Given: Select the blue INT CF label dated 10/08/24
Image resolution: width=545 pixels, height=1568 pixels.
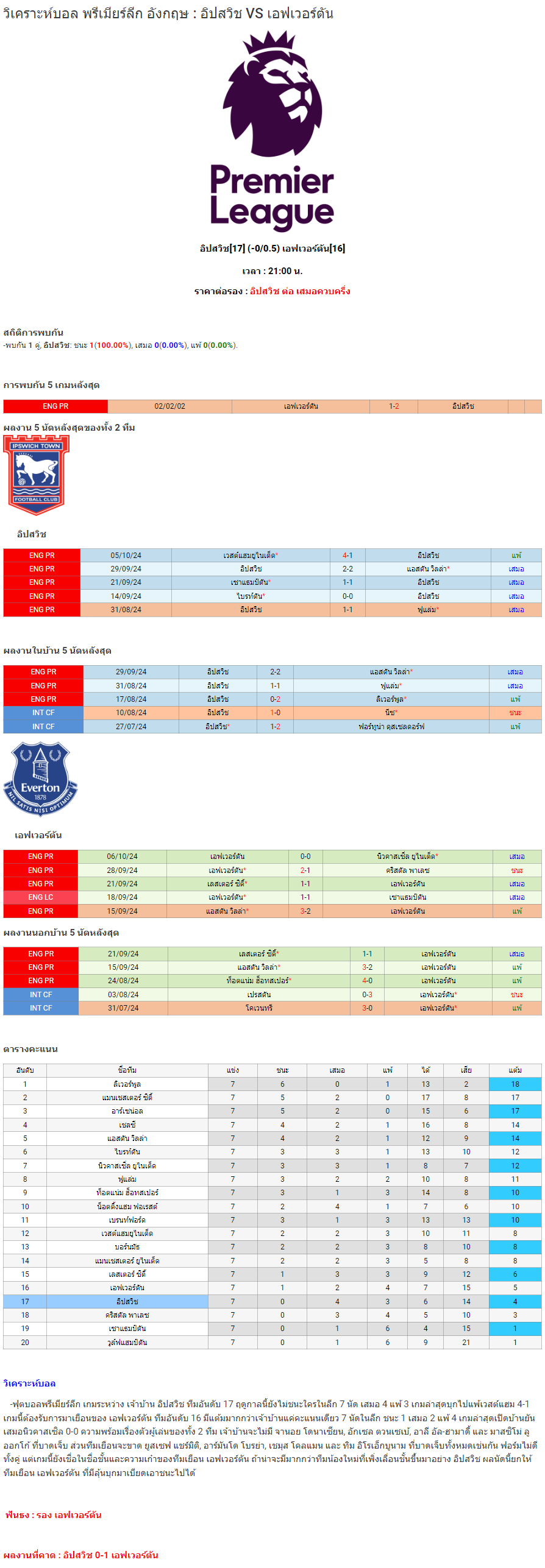Looking at the screenshot, I should (43, 713).
